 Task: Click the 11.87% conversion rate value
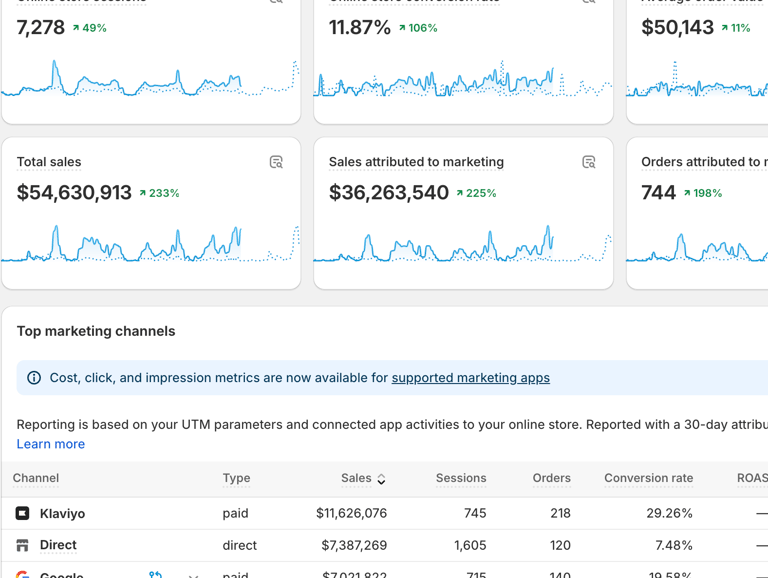click(x=360, y=27)
